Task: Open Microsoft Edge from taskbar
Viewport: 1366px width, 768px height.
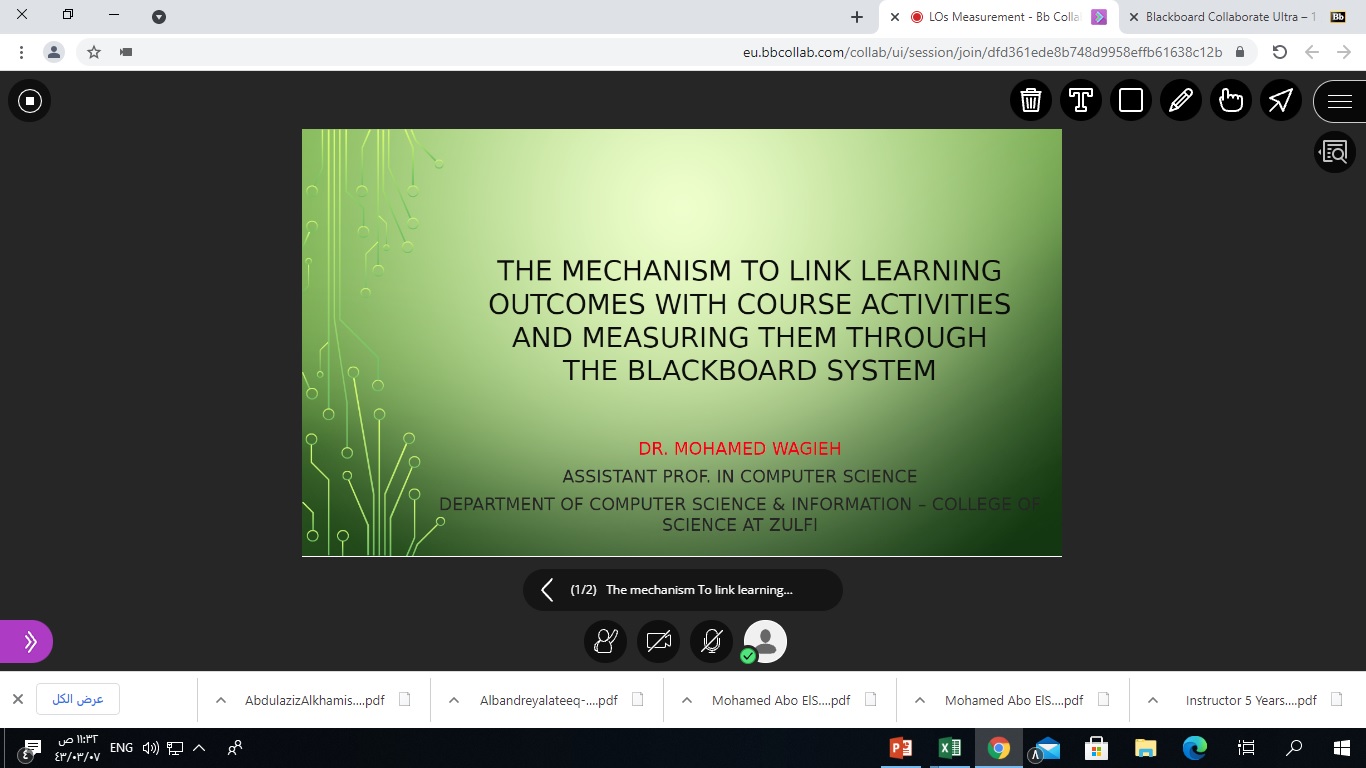Action: click(1194, 748)
